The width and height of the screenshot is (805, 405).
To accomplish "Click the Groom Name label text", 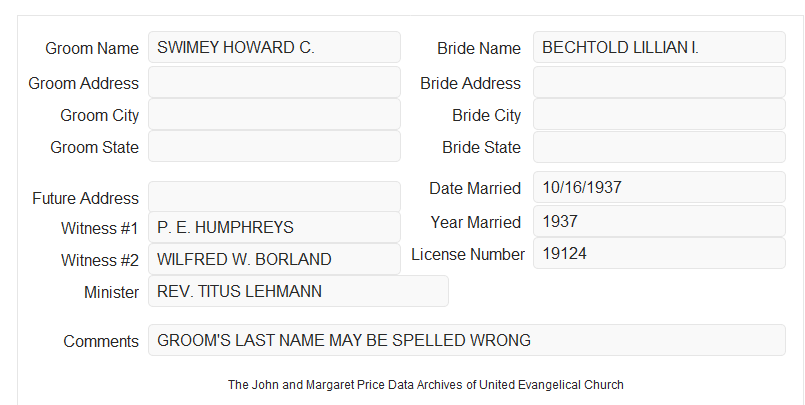I will (92, 48).
